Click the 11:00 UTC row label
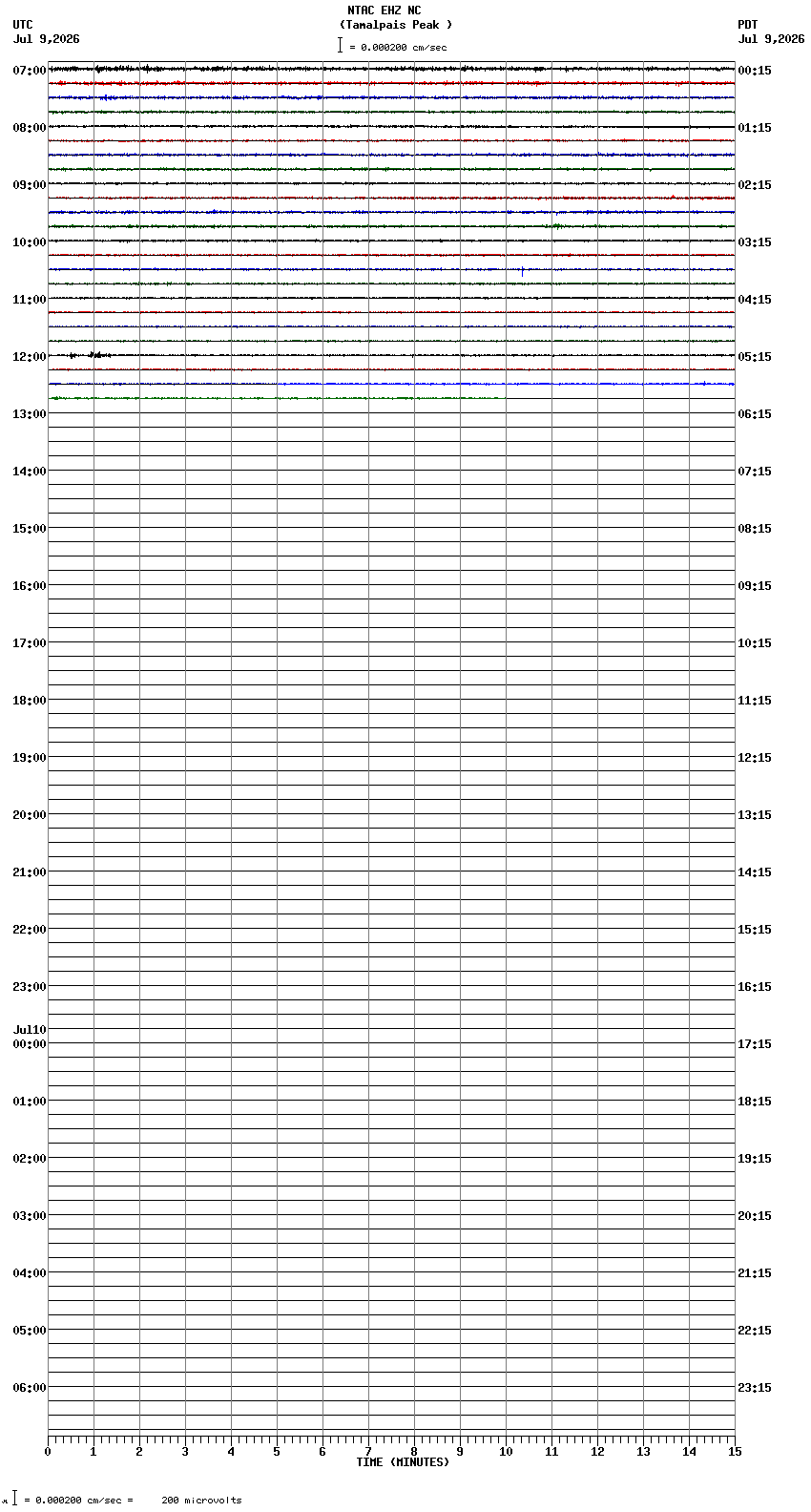This screenshot has width=811, height=1512. coord(30,300)
